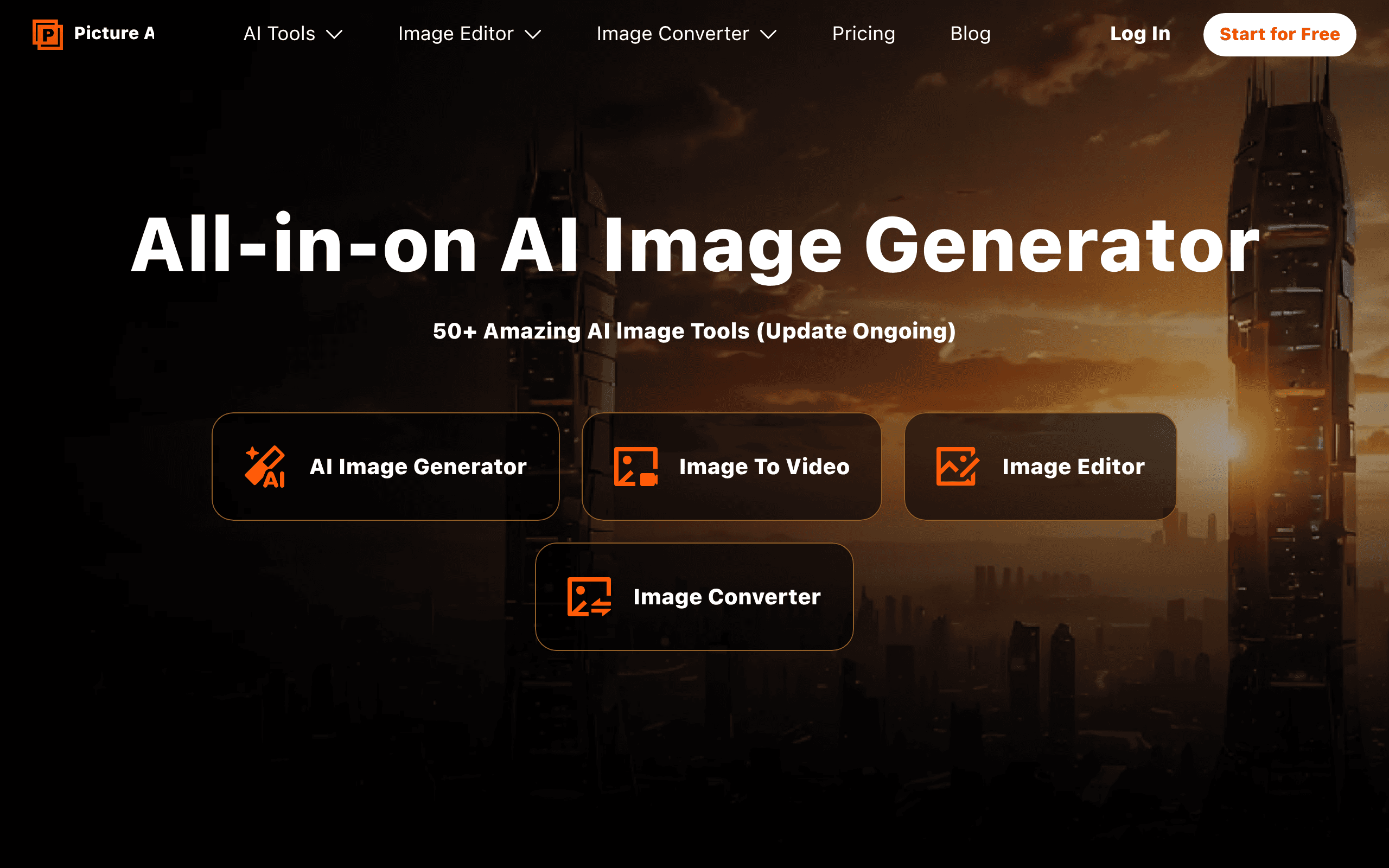Select the Image Converter card label
This screenshot has width=1389, height=868.
click(x=727, y=597)
